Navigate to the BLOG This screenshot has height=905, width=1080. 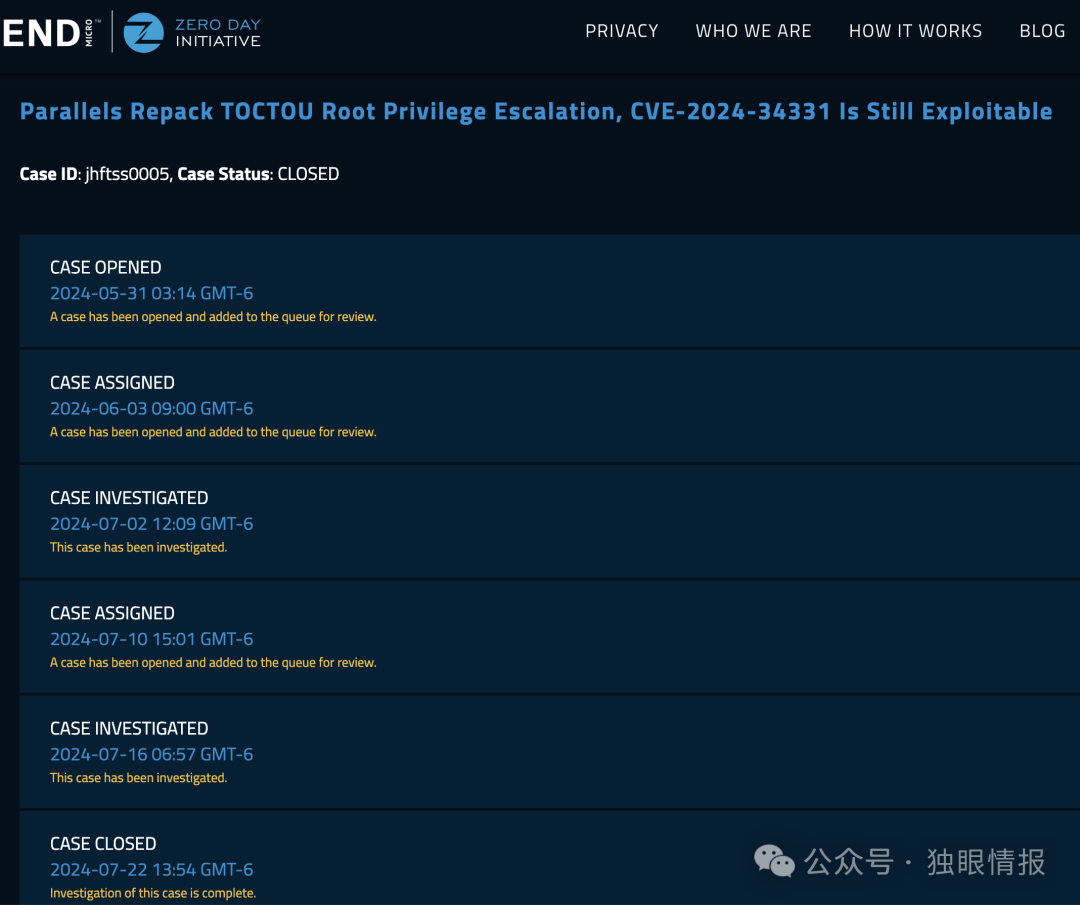tap(1042, 31)
